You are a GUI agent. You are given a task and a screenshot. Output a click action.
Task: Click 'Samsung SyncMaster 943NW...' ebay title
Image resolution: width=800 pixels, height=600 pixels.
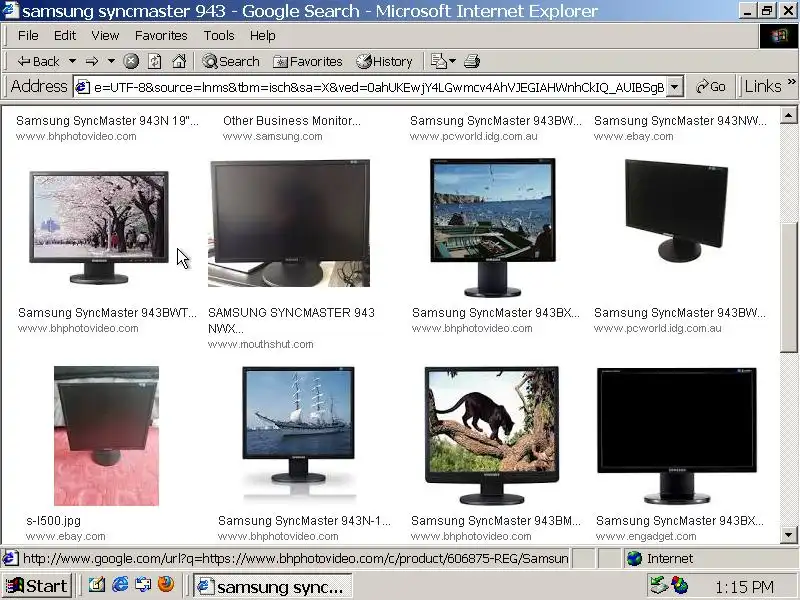click(680, 121)
